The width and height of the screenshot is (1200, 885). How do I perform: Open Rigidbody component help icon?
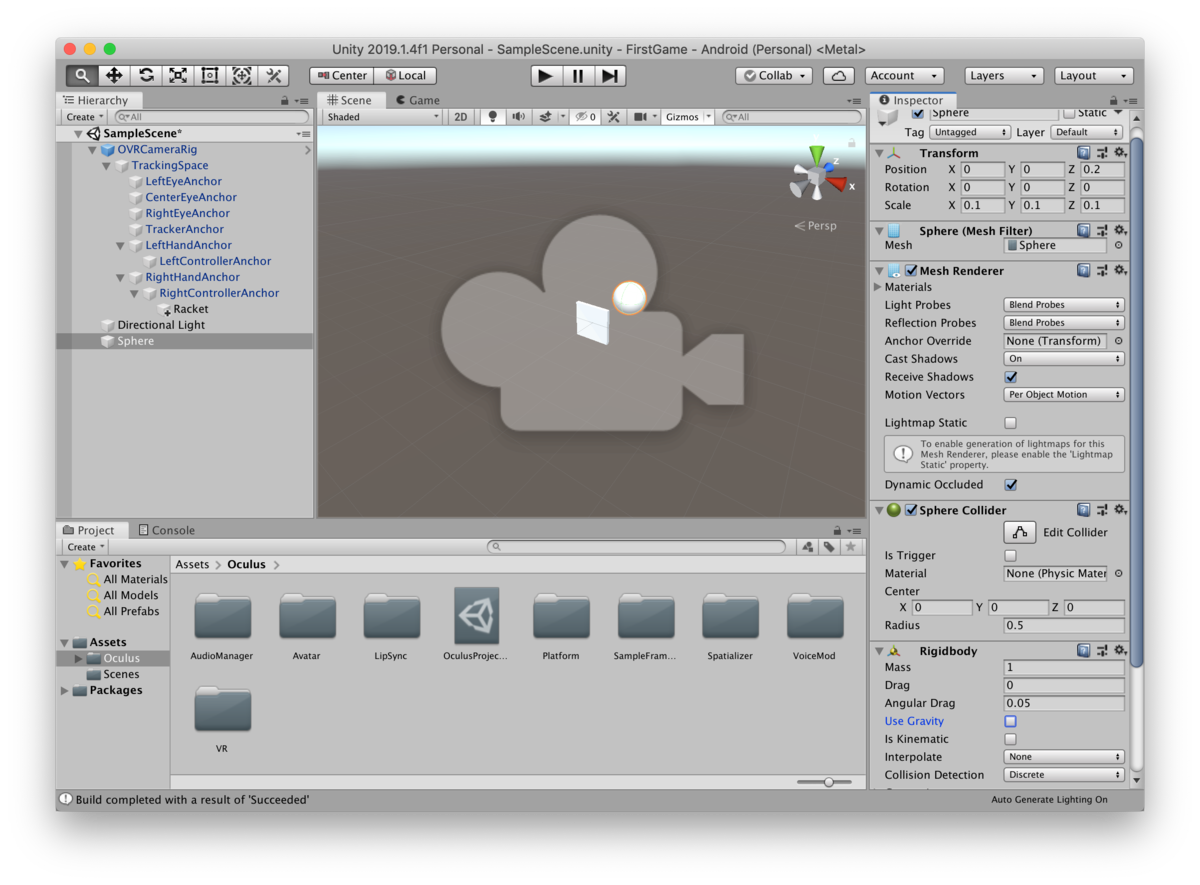(x=1084, y=651)
